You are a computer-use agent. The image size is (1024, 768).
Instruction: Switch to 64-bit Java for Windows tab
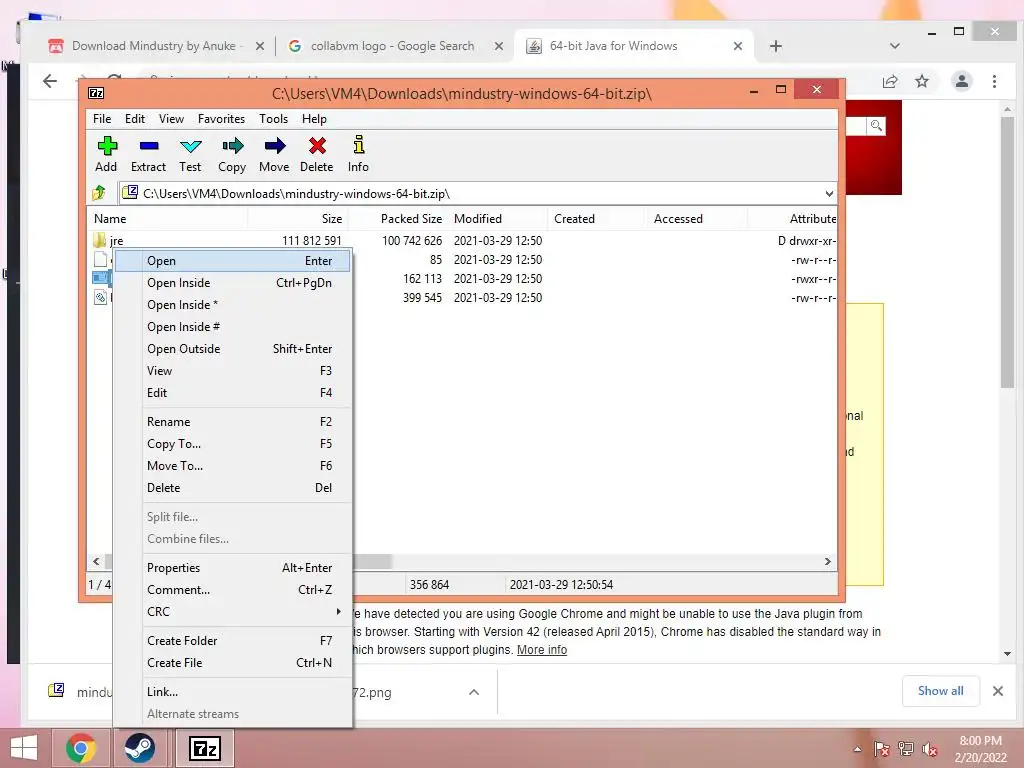tap(633, 46)
